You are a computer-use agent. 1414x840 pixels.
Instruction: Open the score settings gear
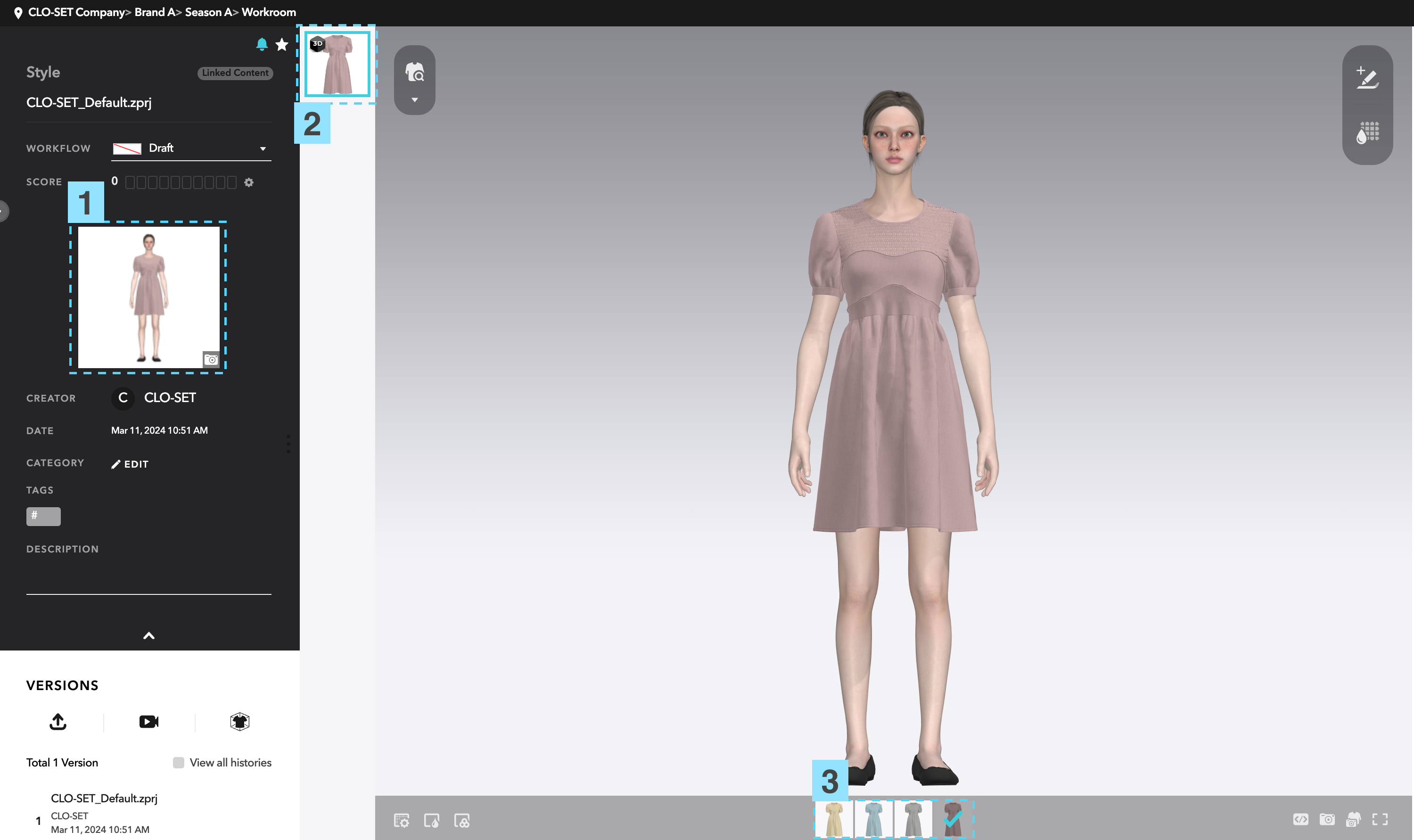coord(249,182)
